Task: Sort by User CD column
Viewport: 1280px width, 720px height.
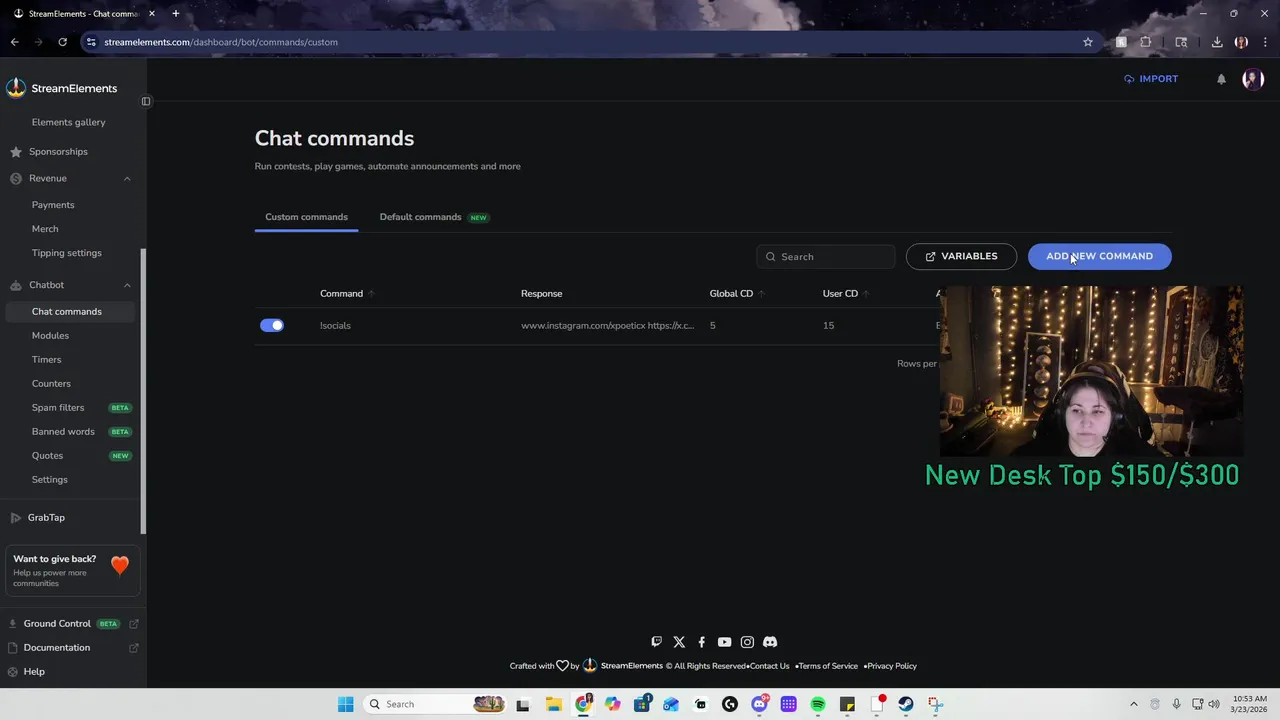Action: point(846,293)
